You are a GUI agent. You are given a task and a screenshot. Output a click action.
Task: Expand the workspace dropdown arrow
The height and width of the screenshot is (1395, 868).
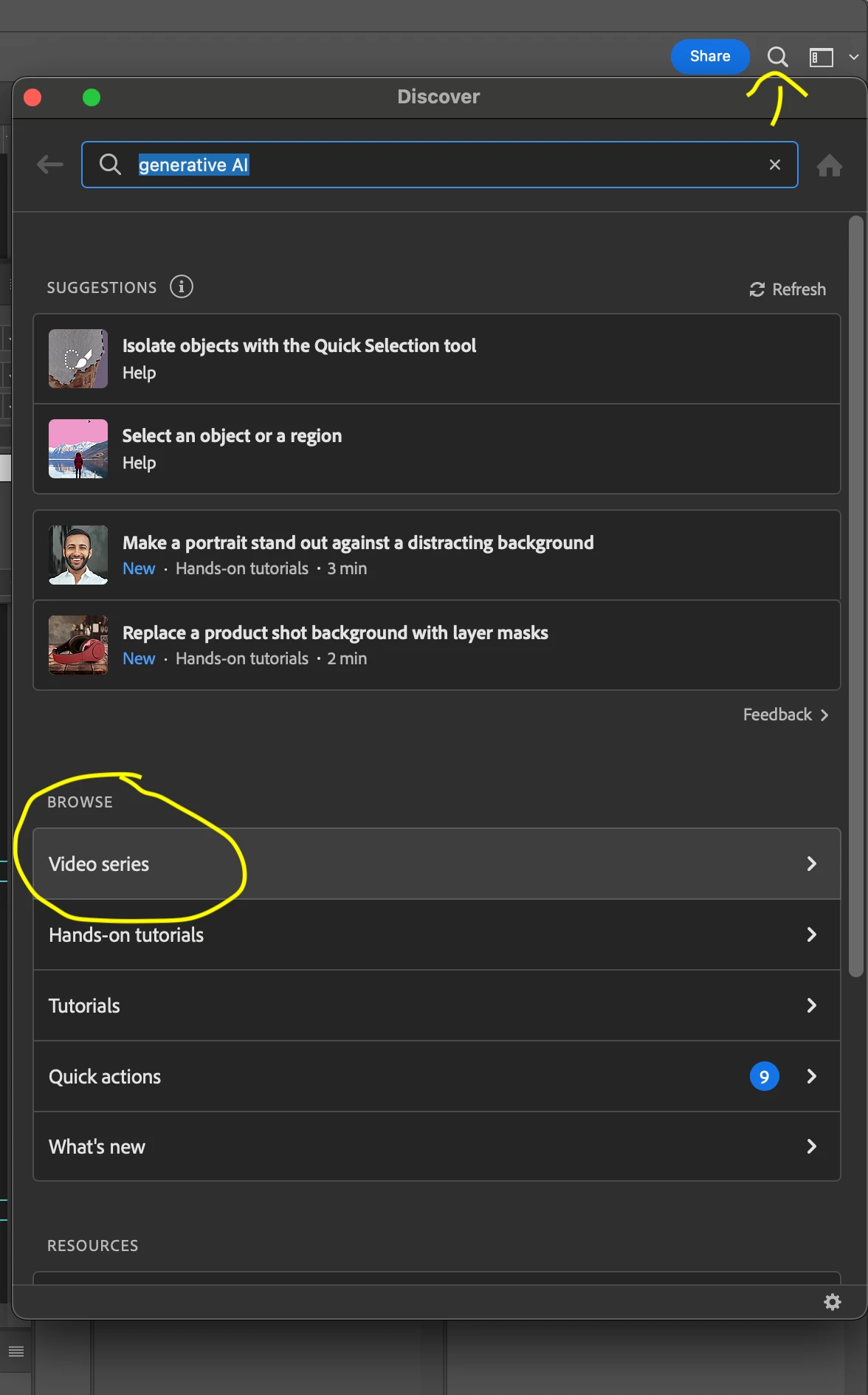(854, 58)
